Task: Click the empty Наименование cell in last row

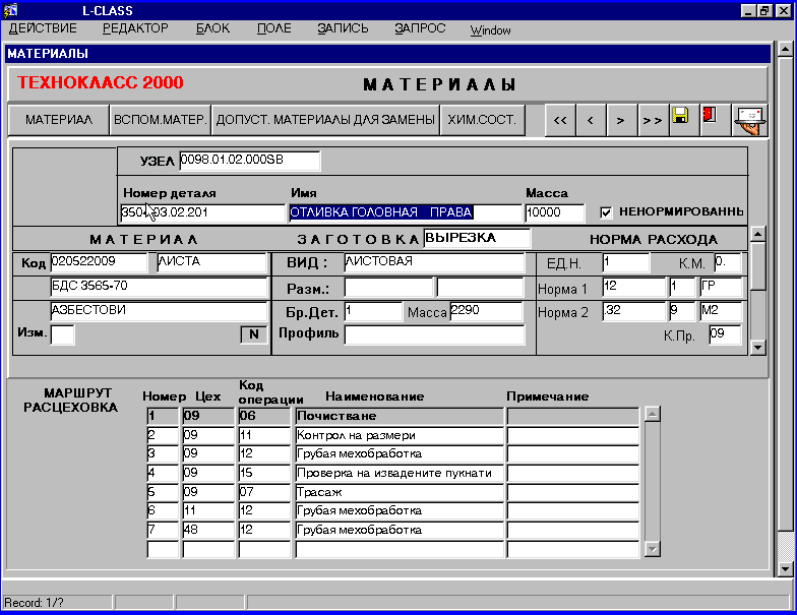Action: click(399, 549)
